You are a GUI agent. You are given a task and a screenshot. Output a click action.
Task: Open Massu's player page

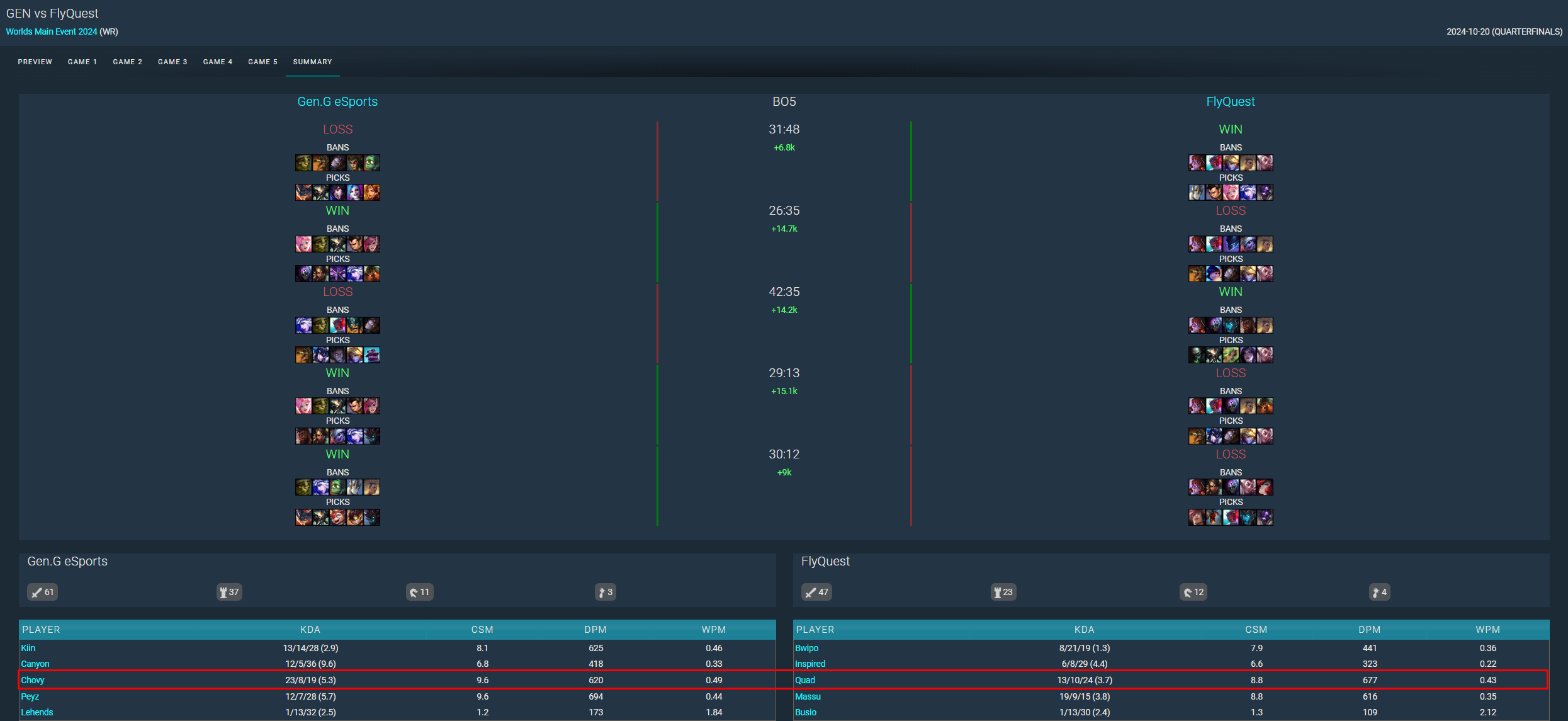point(808,696)
